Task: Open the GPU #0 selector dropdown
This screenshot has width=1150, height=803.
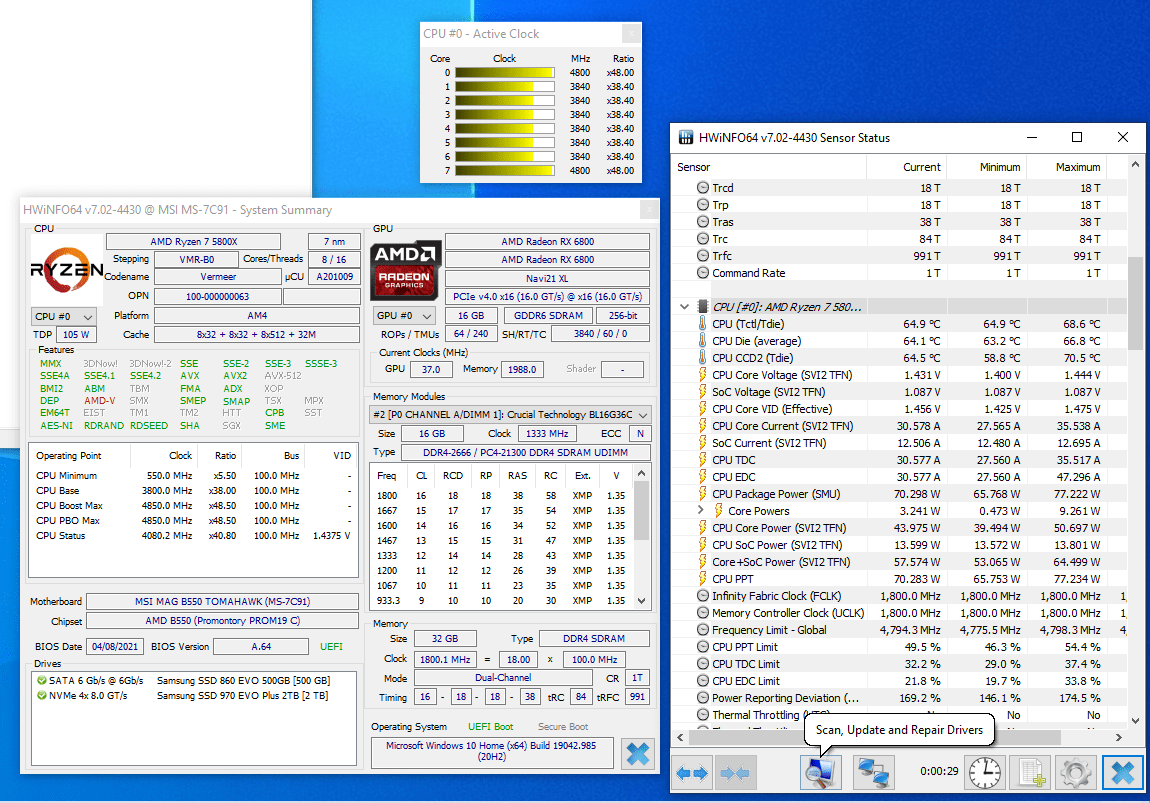Action: (404, 315)
